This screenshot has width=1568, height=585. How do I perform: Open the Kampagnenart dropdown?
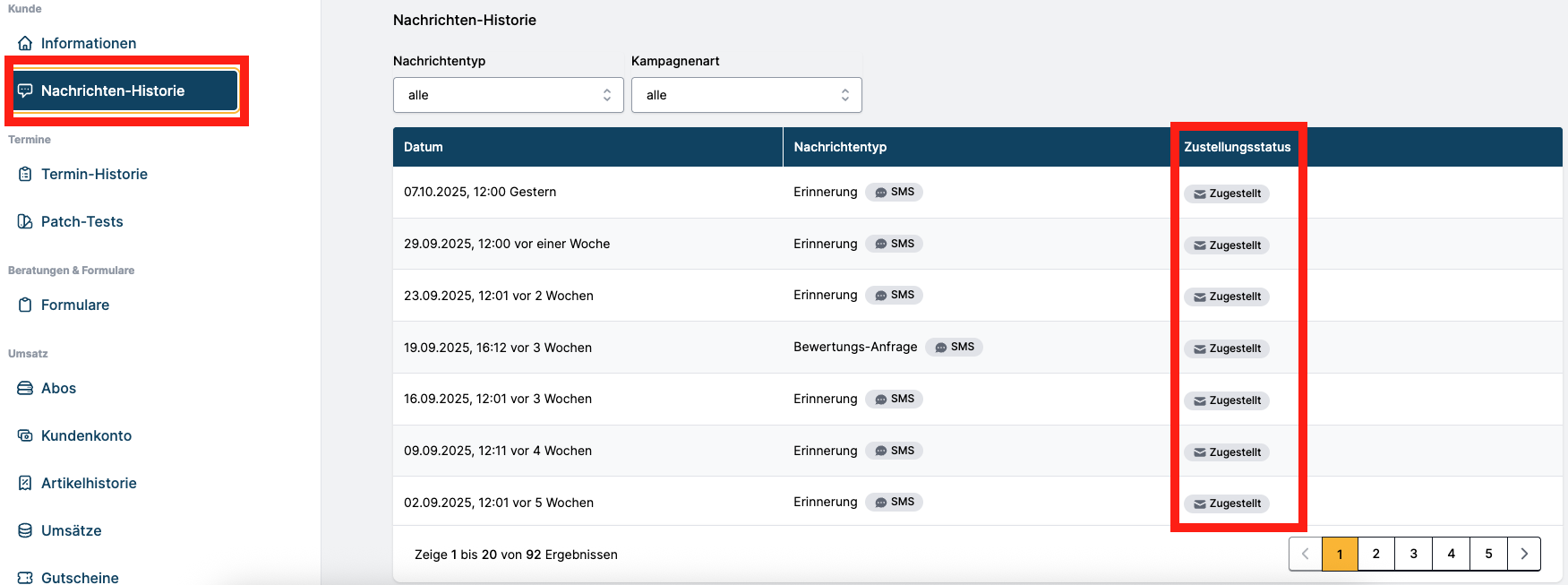pos(746,95)
